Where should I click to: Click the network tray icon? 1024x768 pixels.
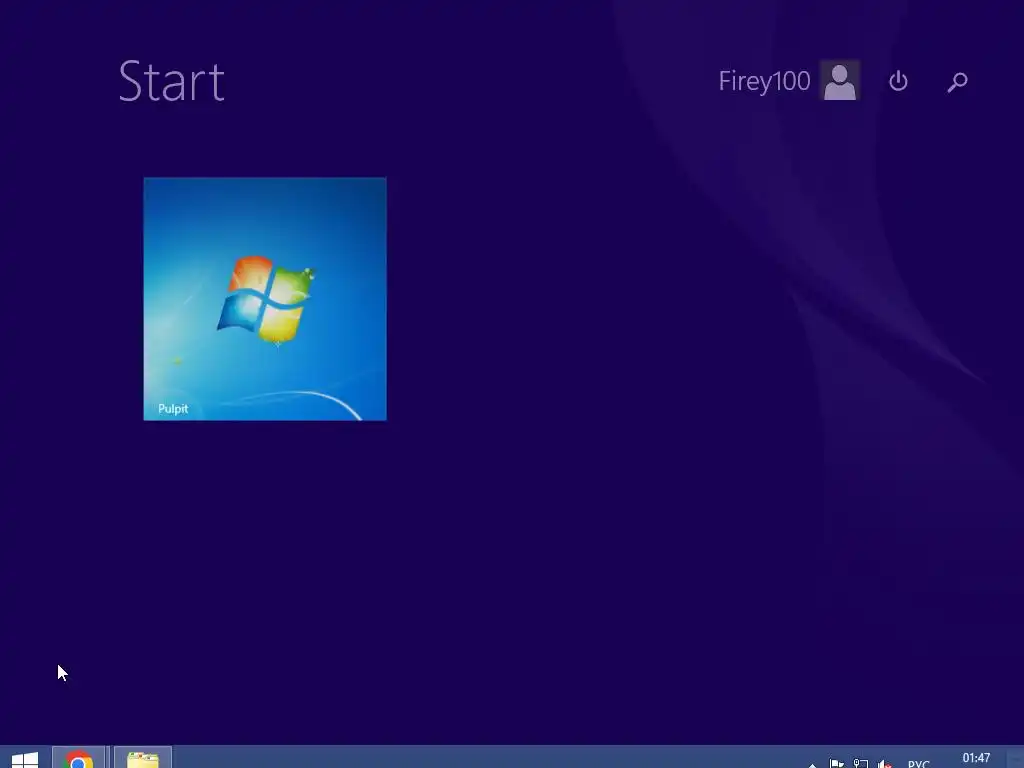861,763
